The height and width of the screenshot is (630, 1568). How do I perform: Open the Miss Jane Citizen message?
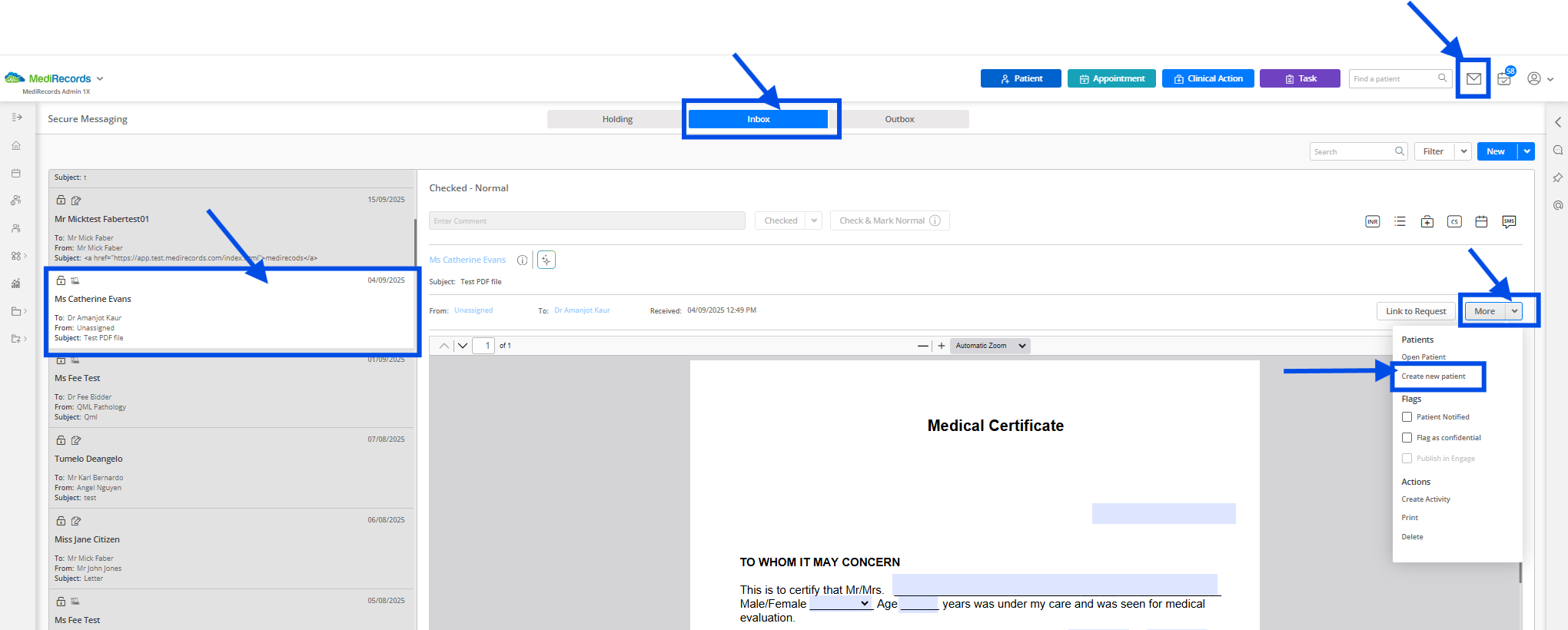tap(231, 549)
